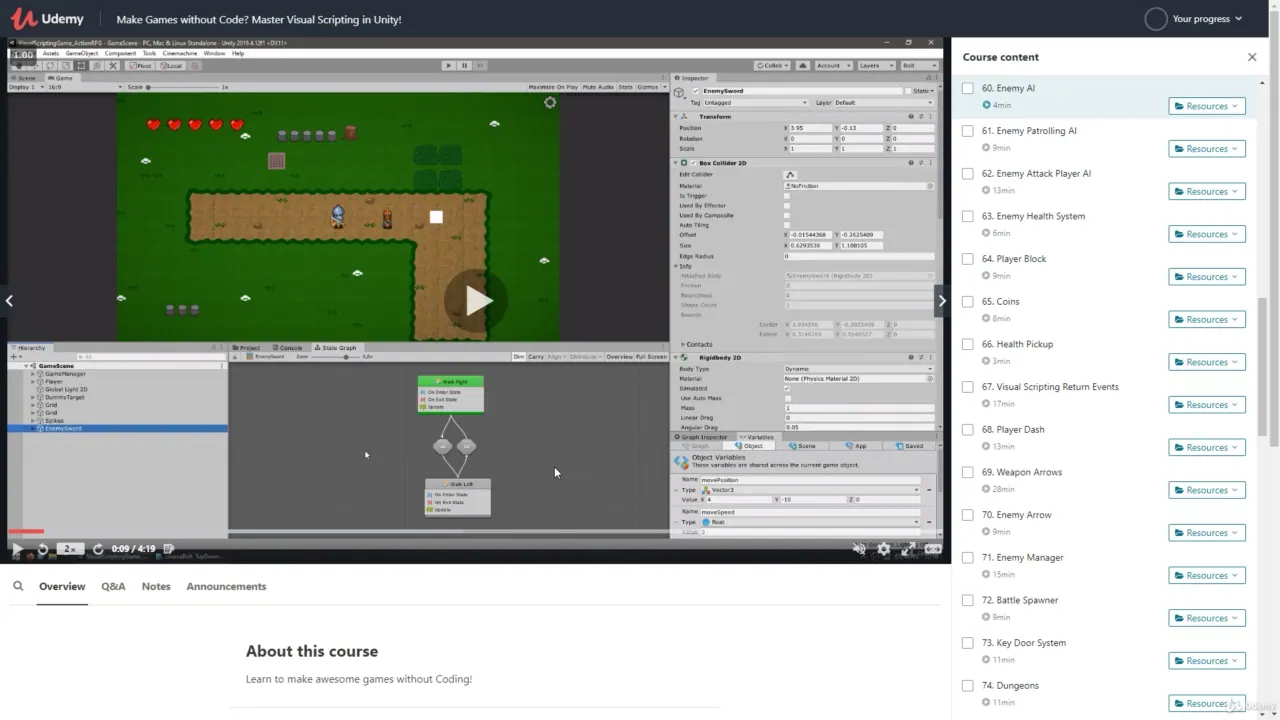The height and width of the screenshot is (720, 1280).
Task: Mark lecture 60 Enemy AI as complete
Action: [x=967, y=88]
